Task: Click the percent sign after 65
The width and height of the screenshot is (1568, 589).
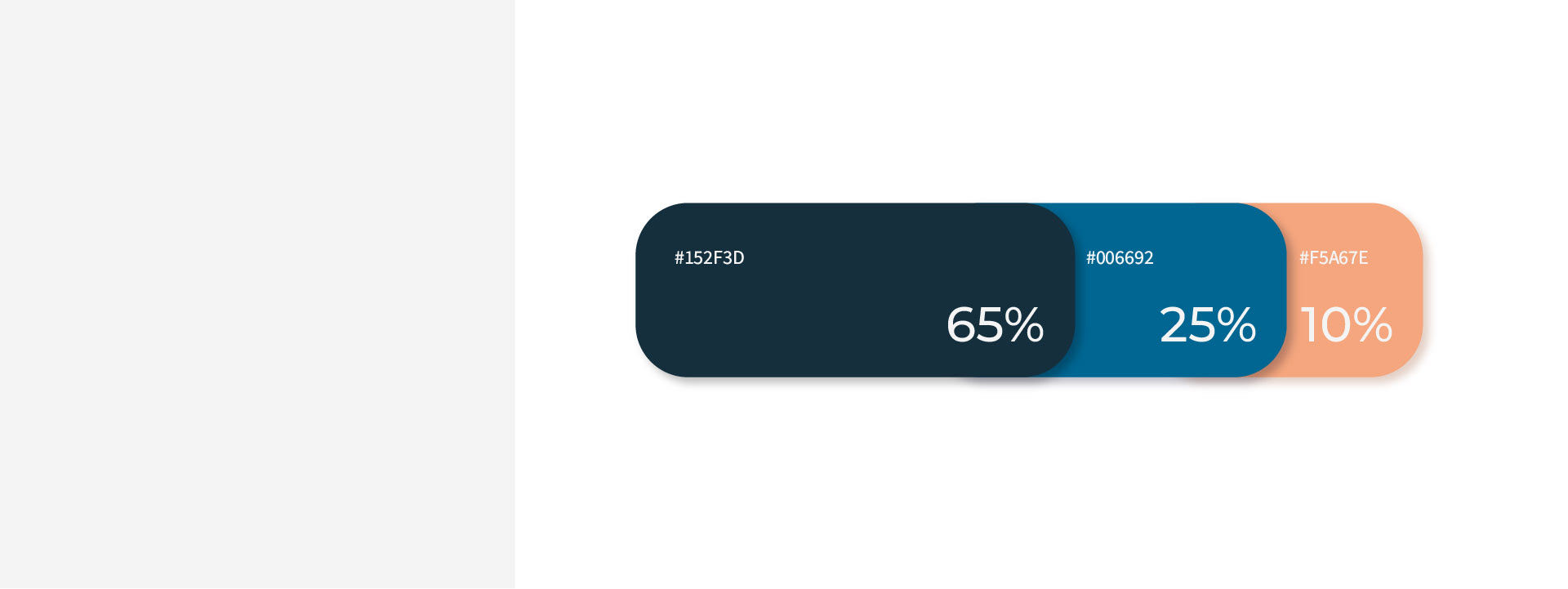Action: tap(1024, 324)
